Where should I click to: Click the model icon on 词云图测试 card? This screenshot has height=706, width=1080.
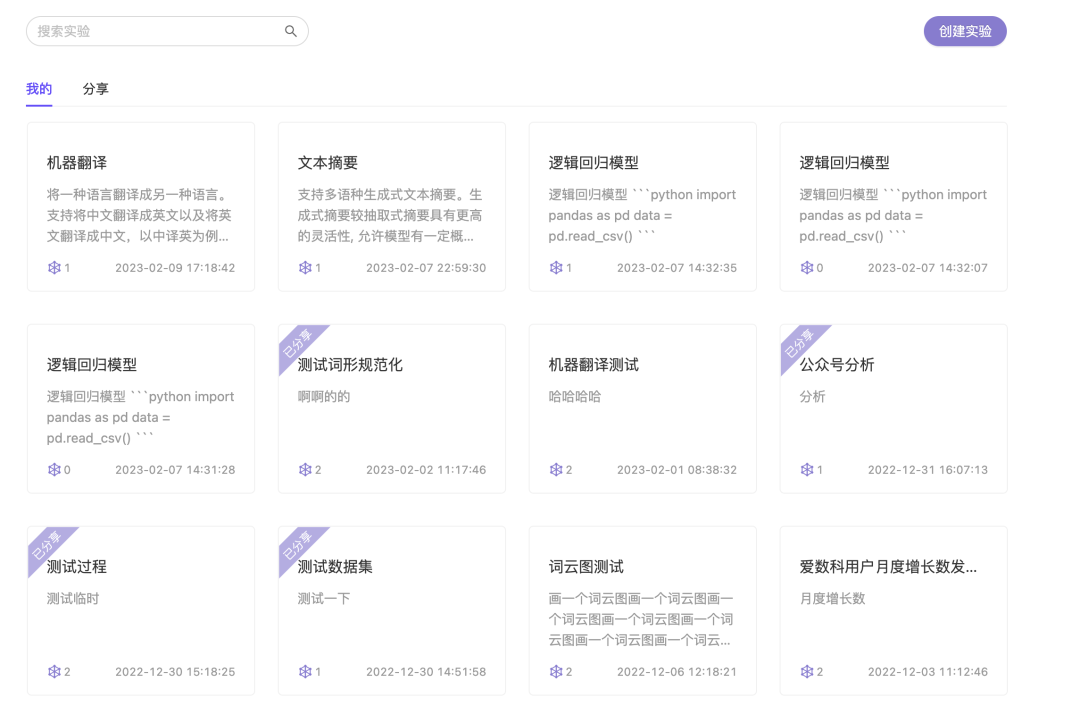(x=556, y=671)
